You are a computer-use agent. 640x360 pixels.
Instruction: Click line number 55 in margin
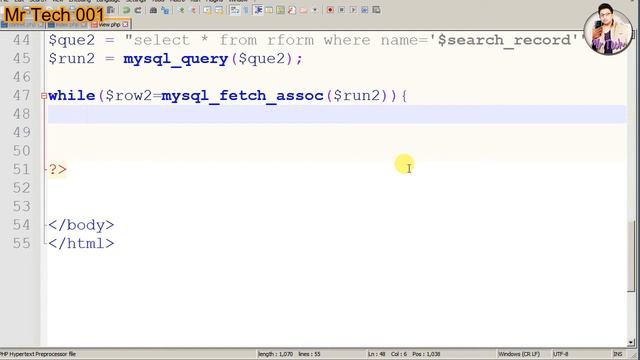coord(22,243)
